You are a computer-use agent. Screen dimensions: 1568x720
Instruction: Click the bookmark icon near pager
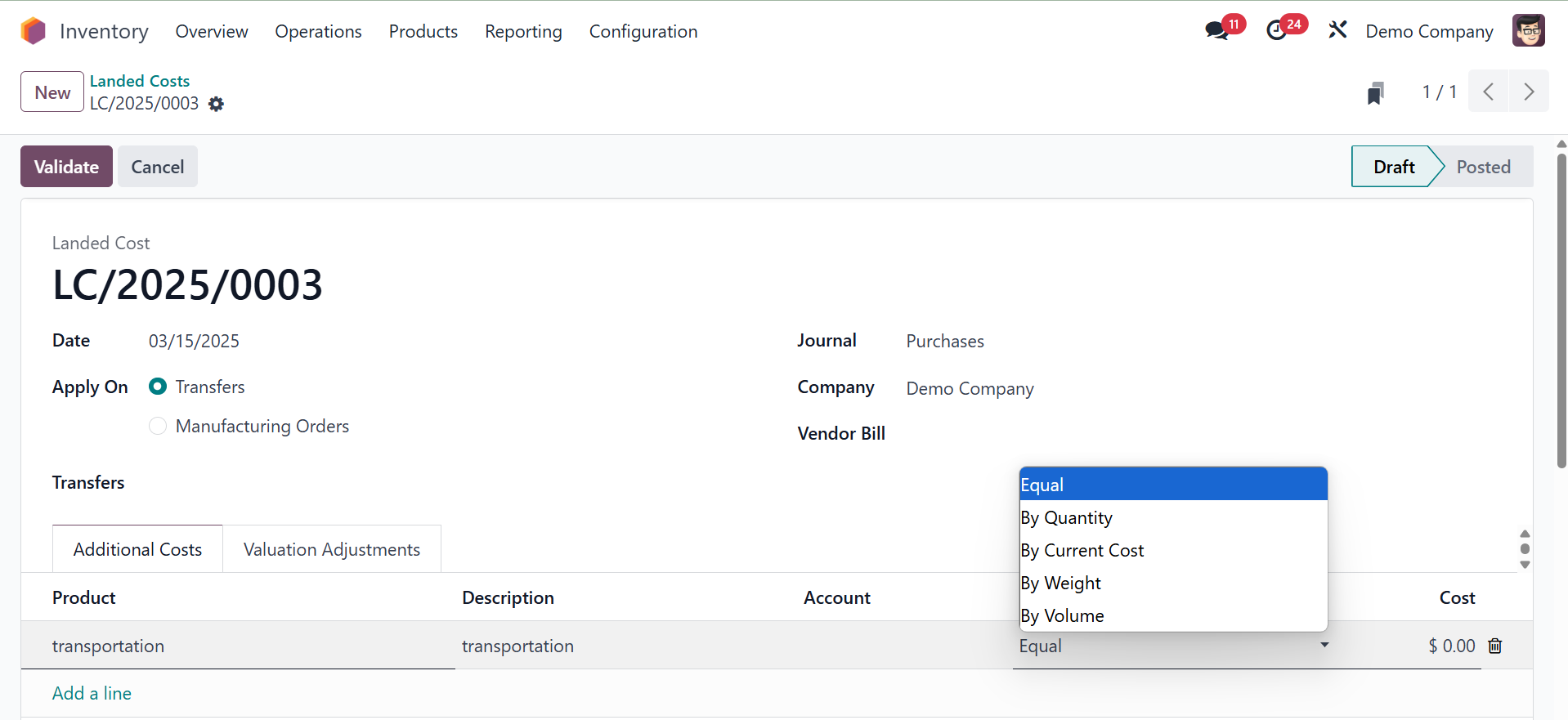pos(1375,93)
